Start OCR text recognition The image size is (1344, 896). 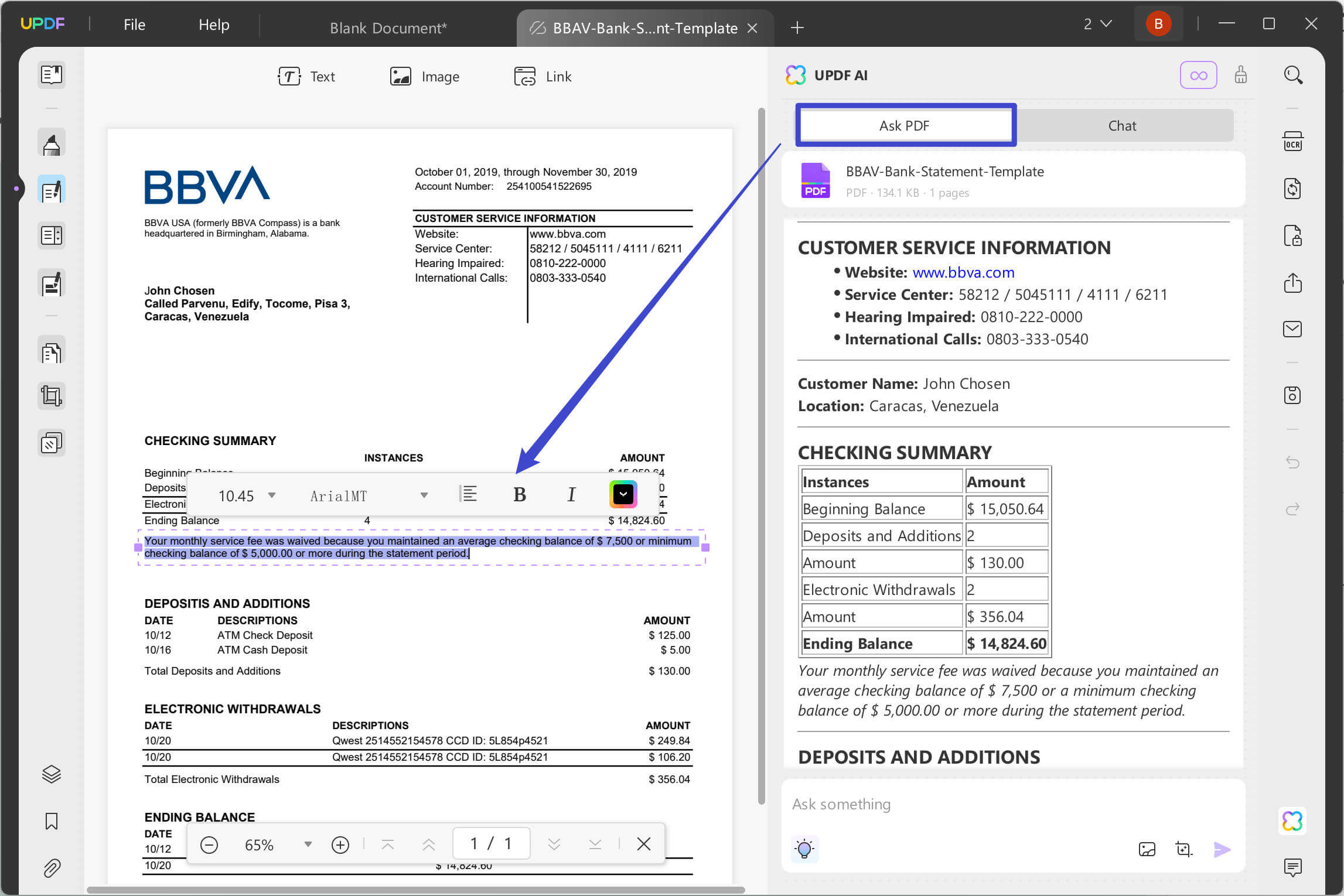1292,141
